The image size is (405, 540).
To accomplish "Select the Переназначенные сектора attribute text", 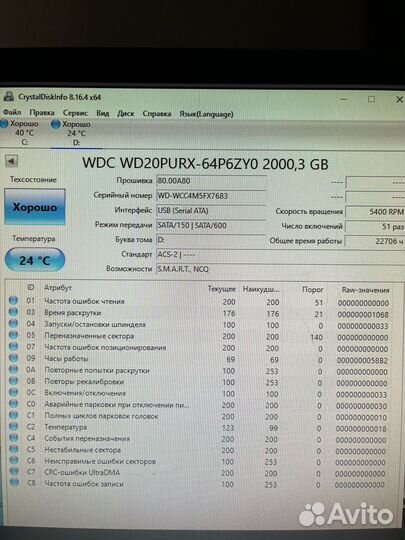I will point(89,336).
